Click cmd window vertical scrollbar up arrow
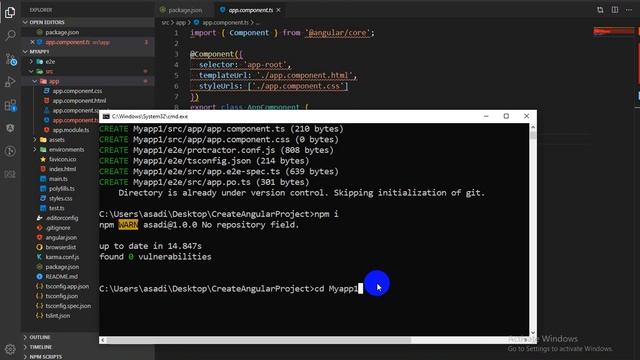 (x=533, y=127)
